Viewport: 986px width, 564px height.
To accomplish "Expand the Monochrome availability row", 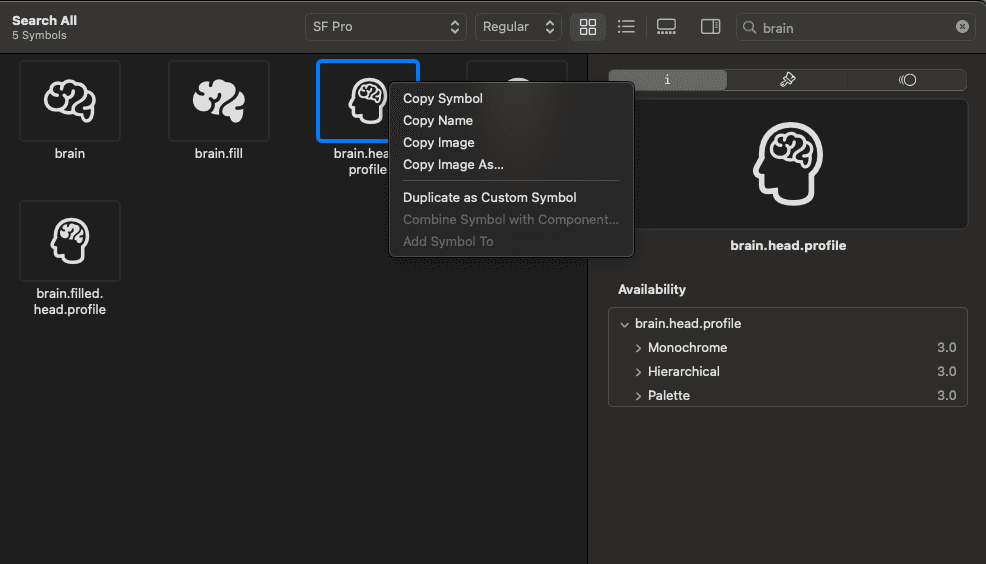I will 638,348.
